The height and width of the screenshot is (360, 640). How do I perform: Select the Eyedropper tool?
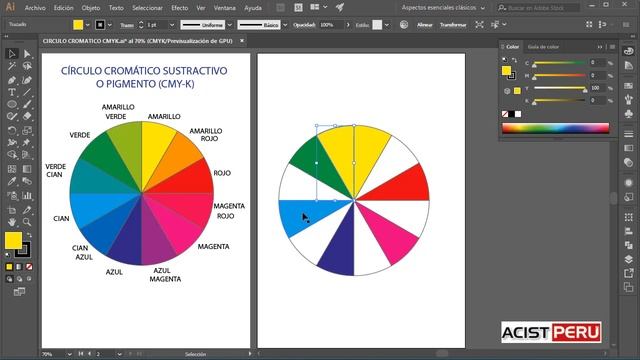pos(12,181)
